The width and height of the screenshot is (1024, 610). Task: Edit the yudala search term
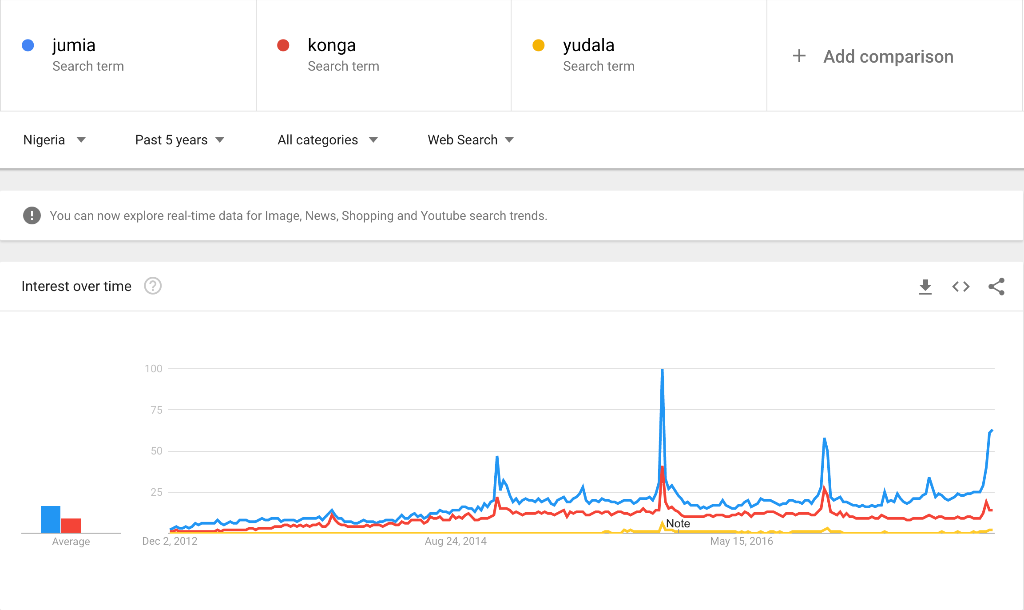[638, 55]
